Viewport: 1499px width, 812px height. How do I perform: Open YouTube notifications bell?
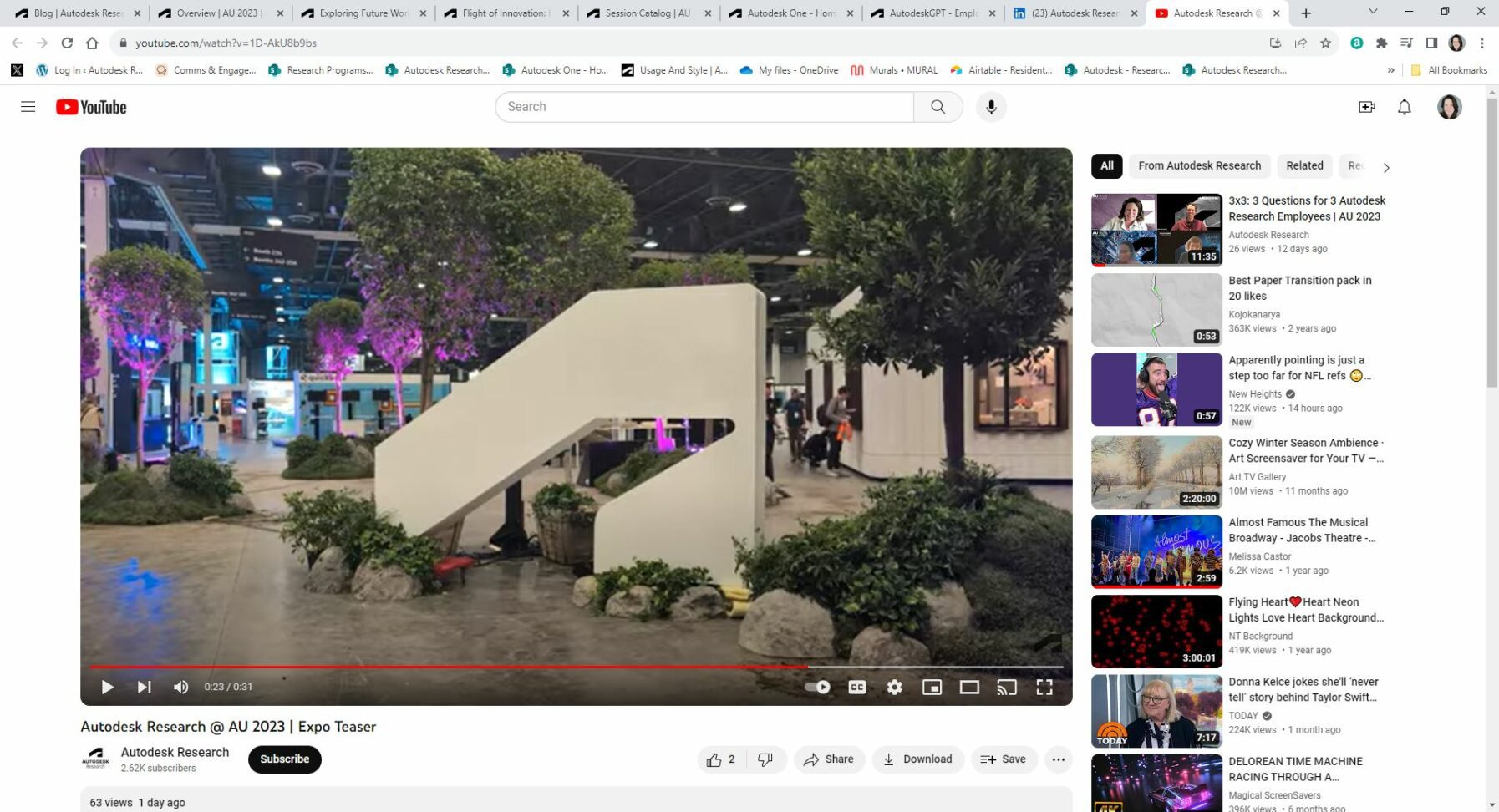coord(1404,106)
